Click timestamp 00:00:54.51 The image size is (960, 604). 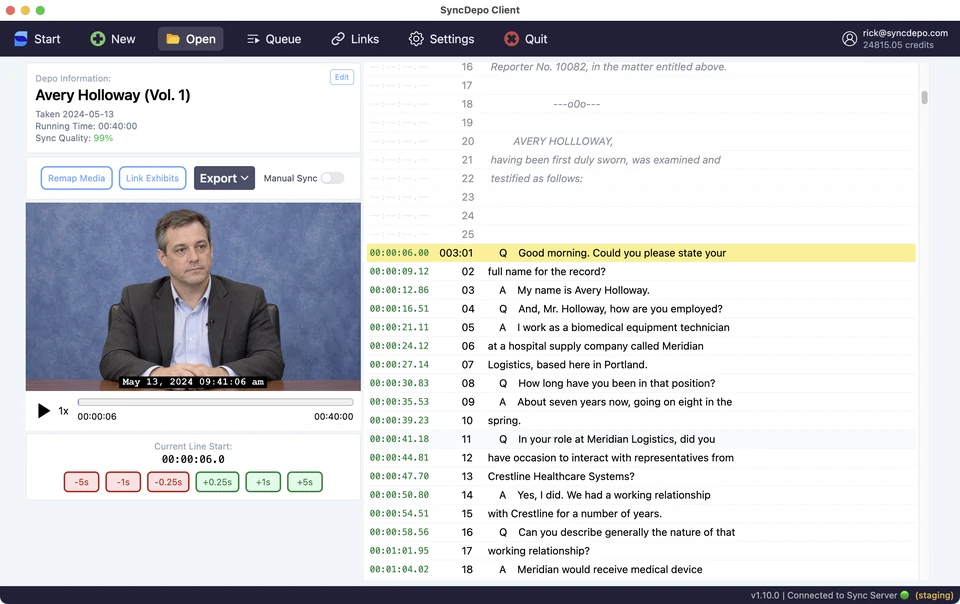point(399,513)
